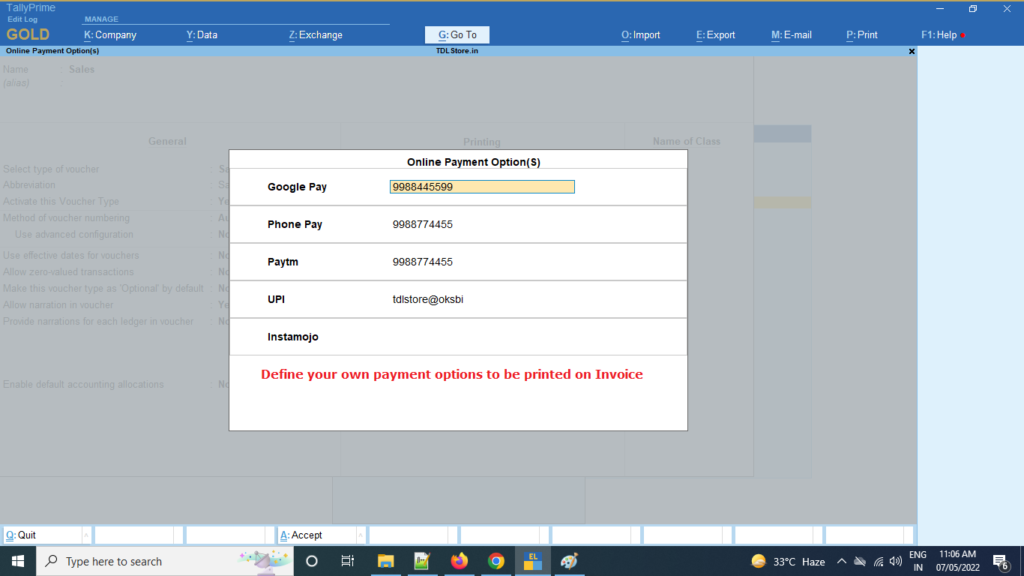Switch to TallyPrime via its taskbar icon

[532, 560]
